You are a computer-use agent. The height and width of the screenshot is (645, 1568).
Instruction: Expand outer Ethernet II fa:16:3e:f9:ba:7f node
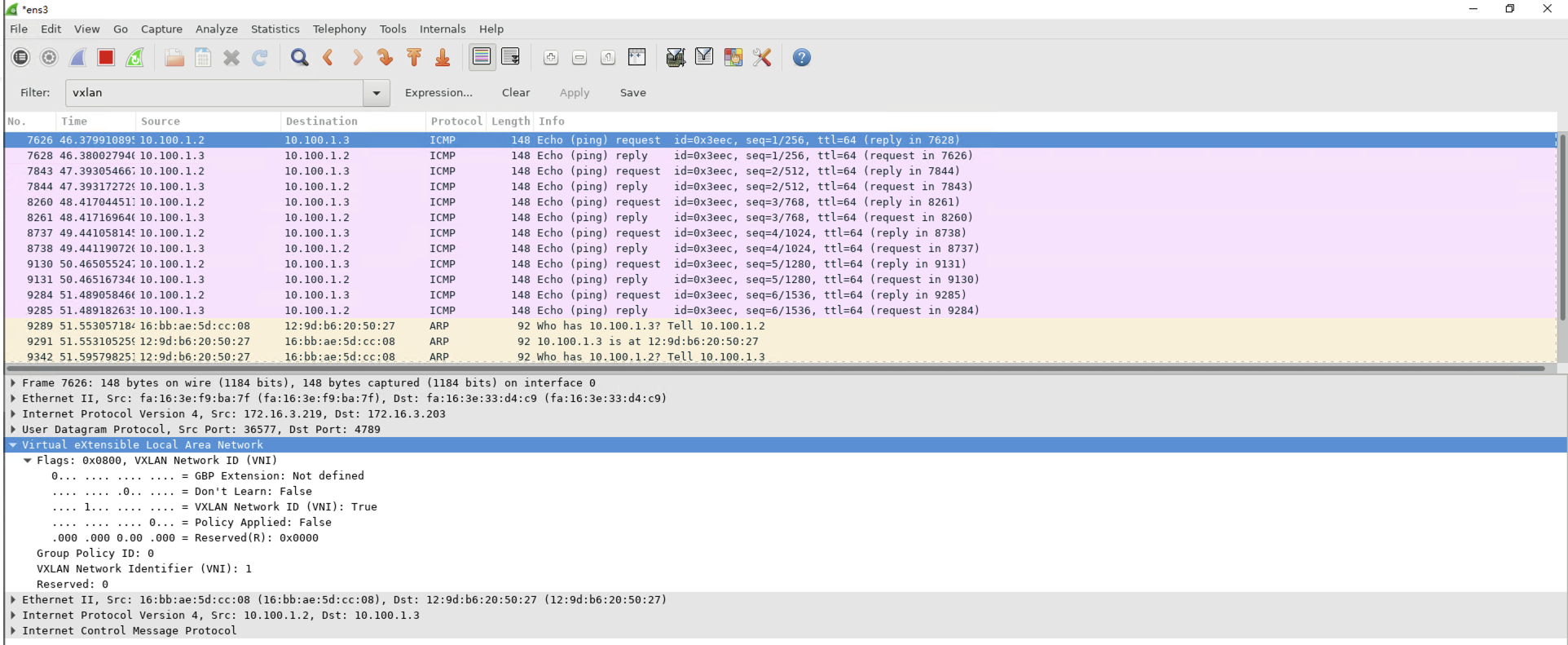tap(13, 399)
